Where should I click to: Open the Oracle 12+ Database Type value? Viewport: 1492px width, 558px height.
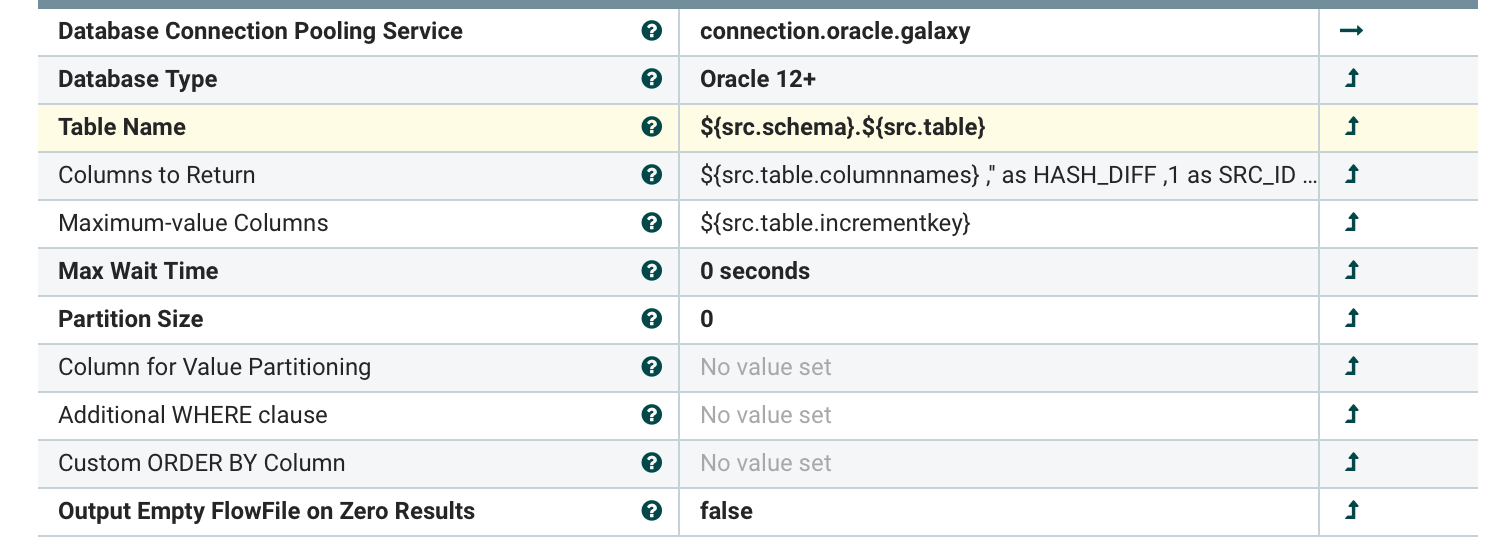click(999, 79)
